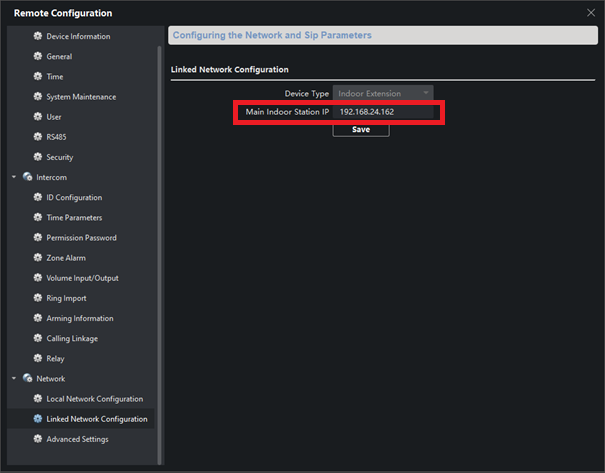Click the Device Information gear icon
The height and width of the screenshot is (473, 605).
(x=38, y=36)
